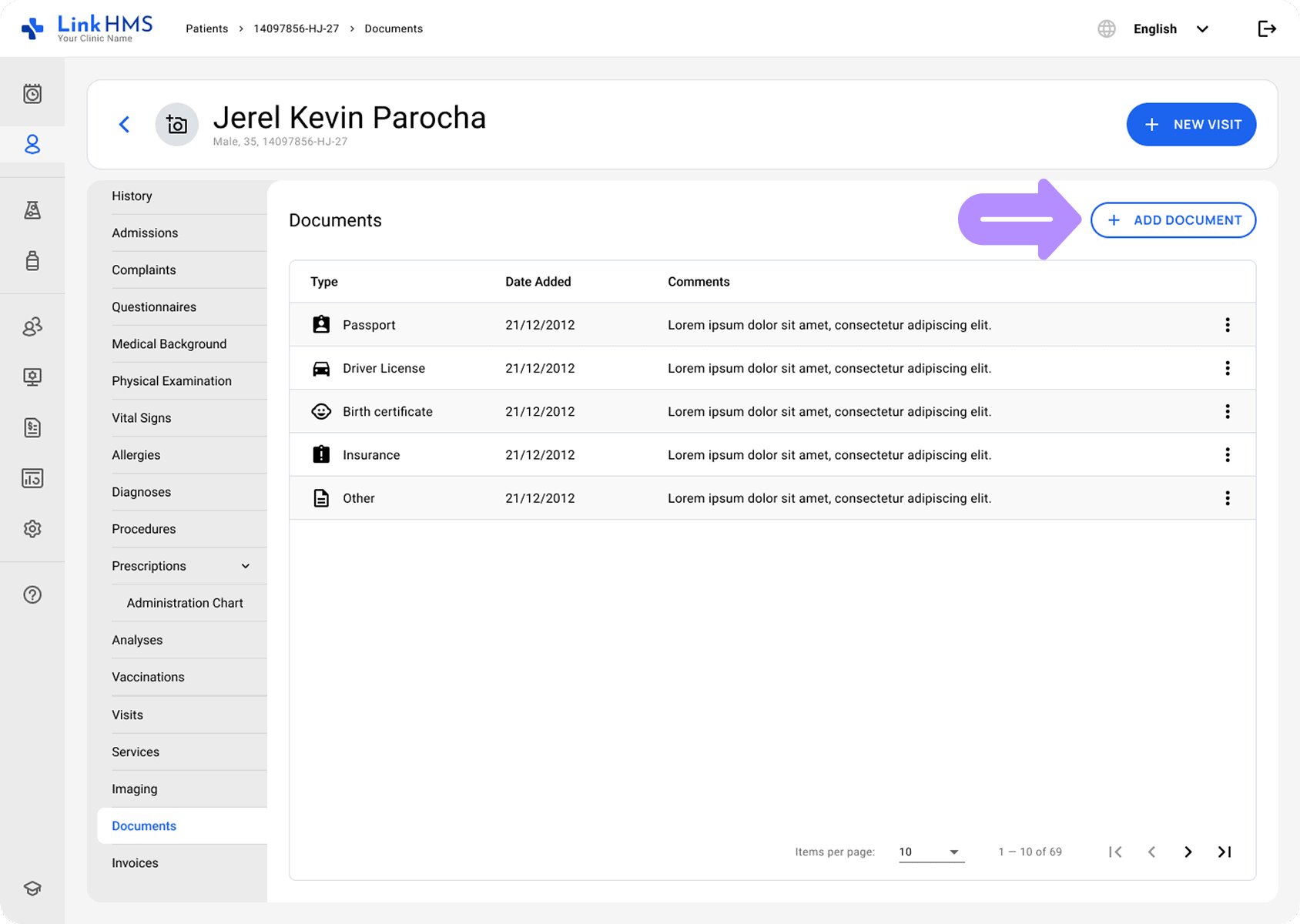Open the pharmacy bottle sidebar icon
This screenshot has height=924, width=1300.
click(x=32, y=261)
